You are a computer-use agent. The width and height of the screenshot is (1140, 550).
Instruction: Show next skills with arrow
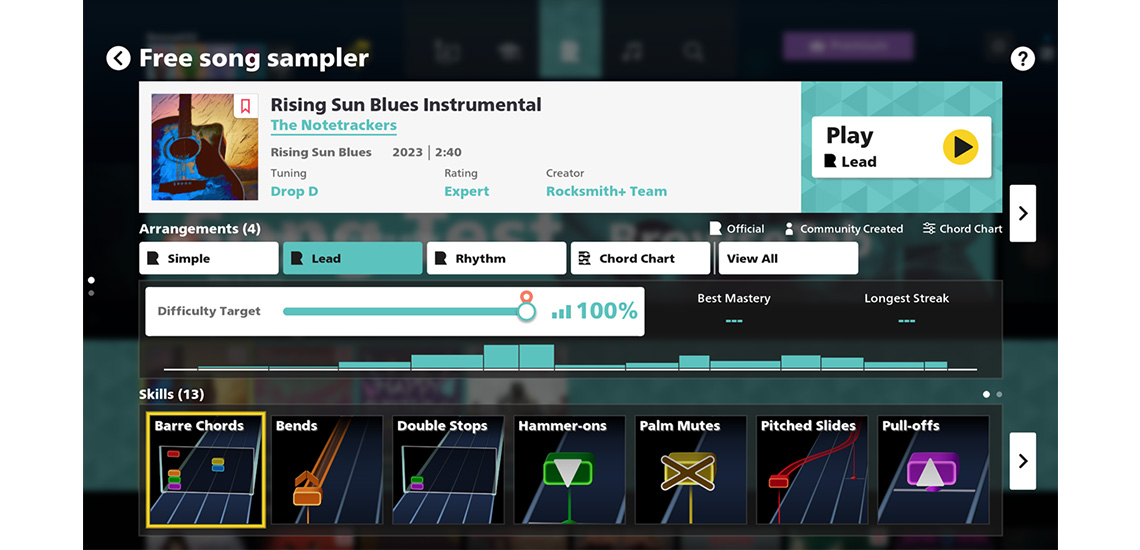pos(1023,461)
